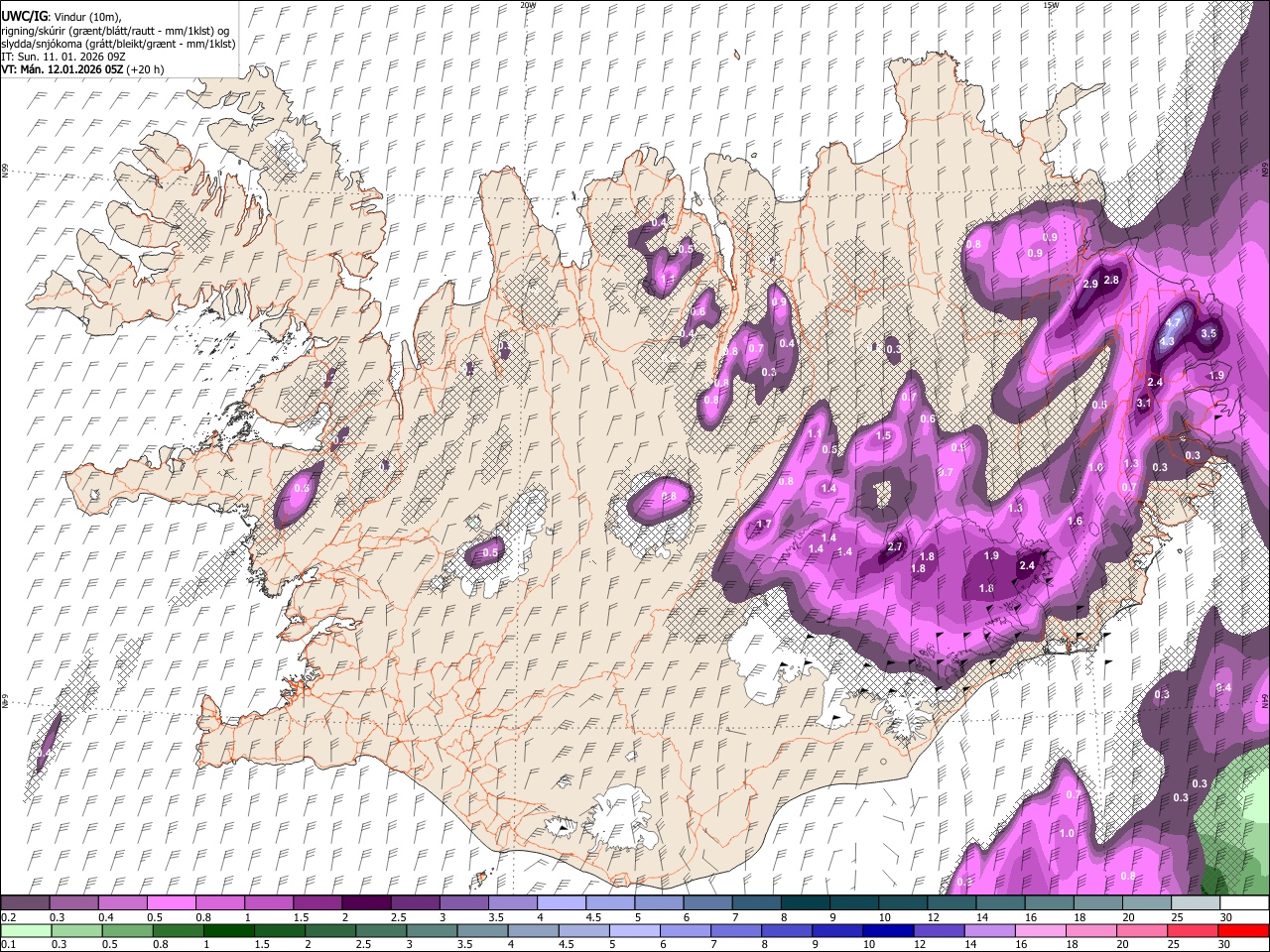The width and height of the screenshot is (1270, 952).
Task: Click the 10 label in the lower legend row
Action: click(x=868, y=944)
